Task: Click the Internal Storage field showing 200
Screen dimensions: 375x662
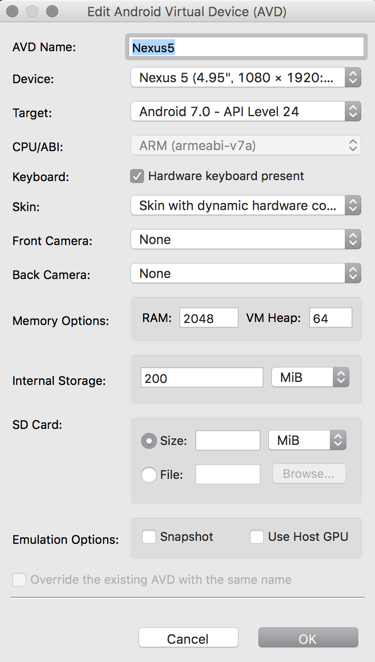Action: click(202, 378)
